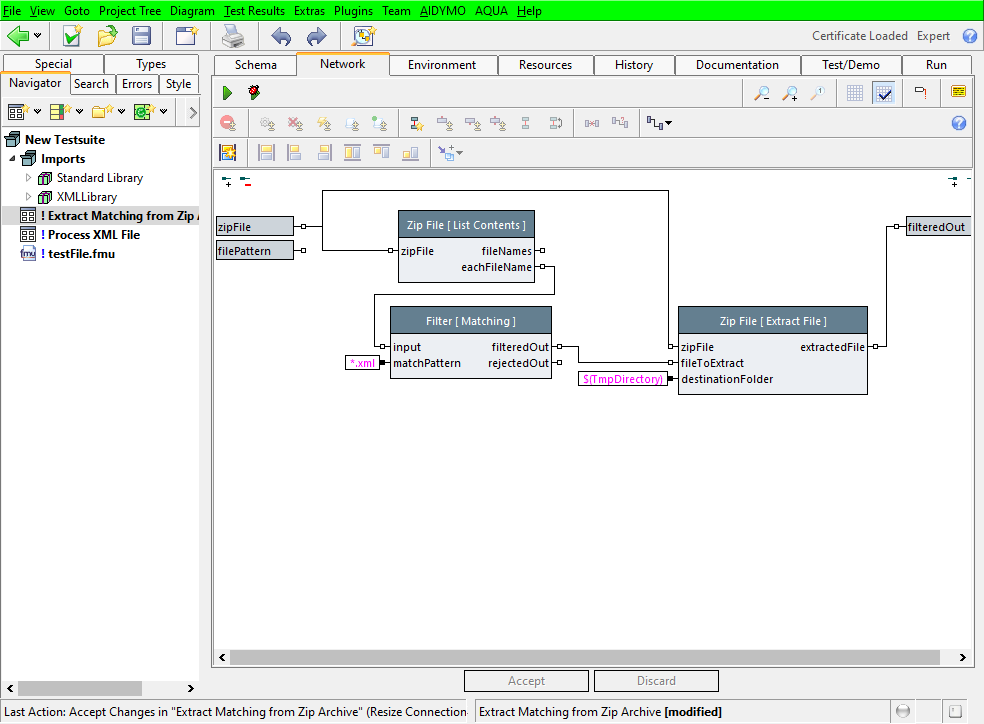Expand the Standard Library tree node

[x=29, y=178]
